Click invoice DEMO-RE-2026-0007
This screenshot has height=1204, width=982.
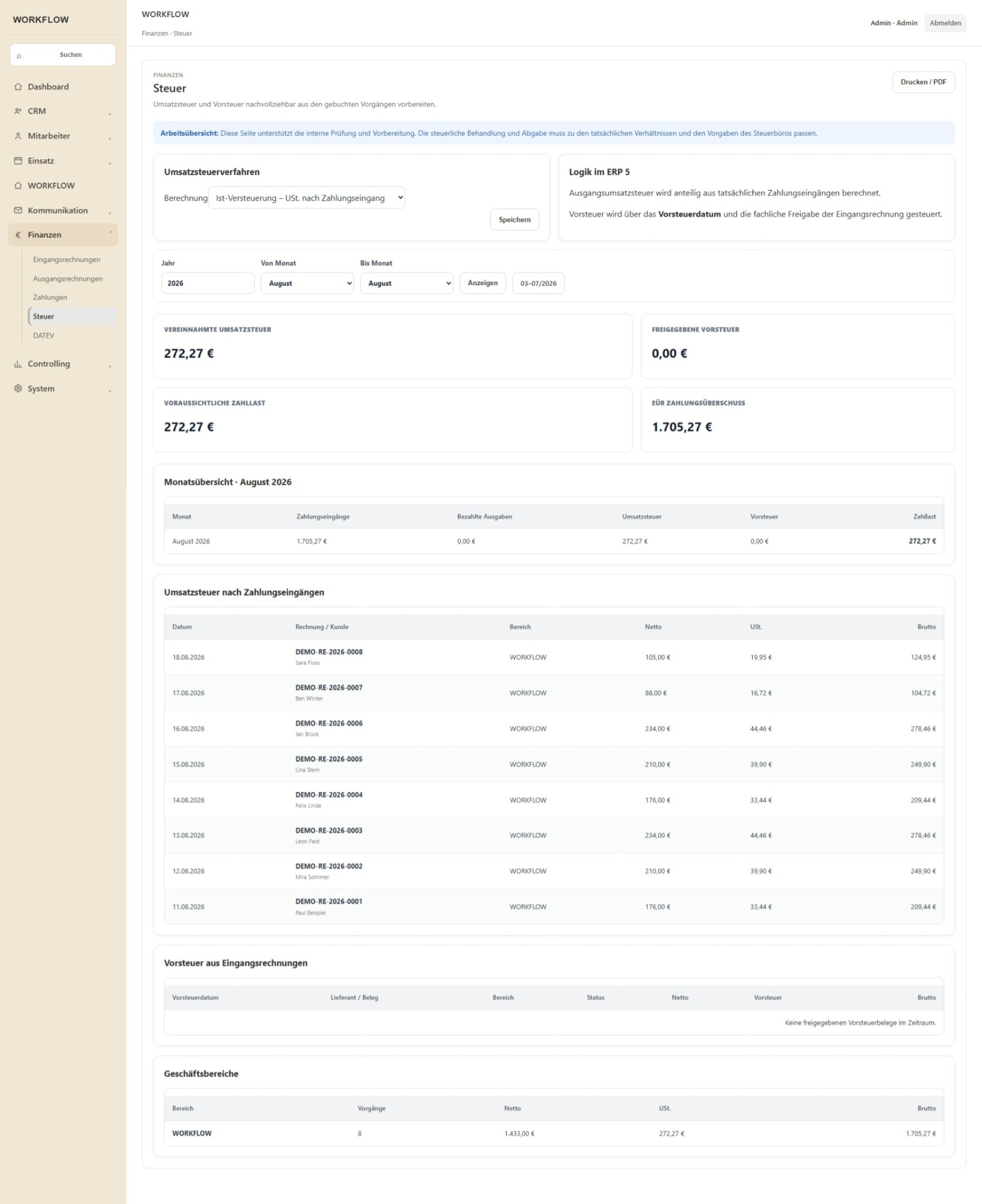coord(329,688)
